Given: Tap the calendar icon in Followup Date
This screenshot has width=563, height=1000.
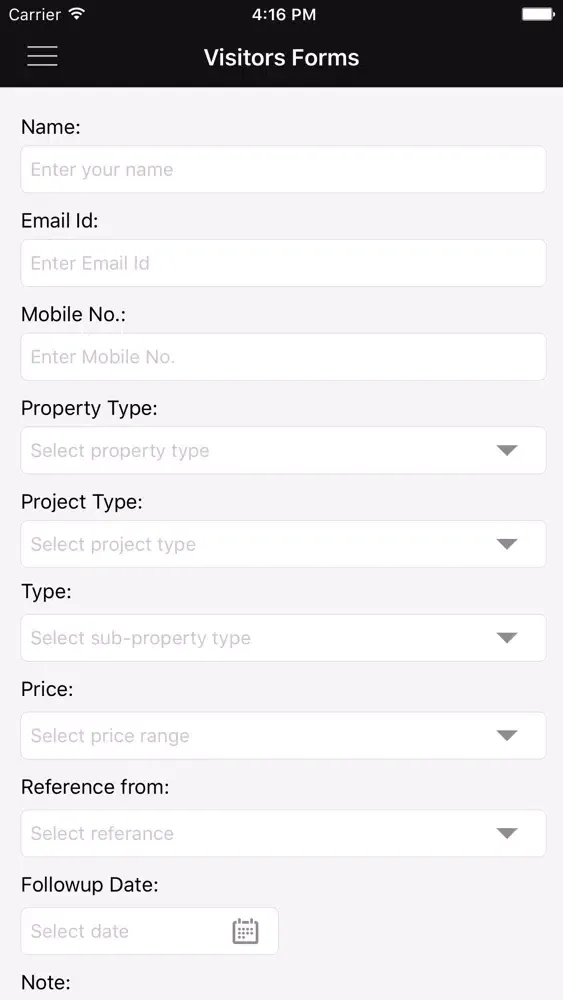Looking at the screenshot, I should point(245,931).
